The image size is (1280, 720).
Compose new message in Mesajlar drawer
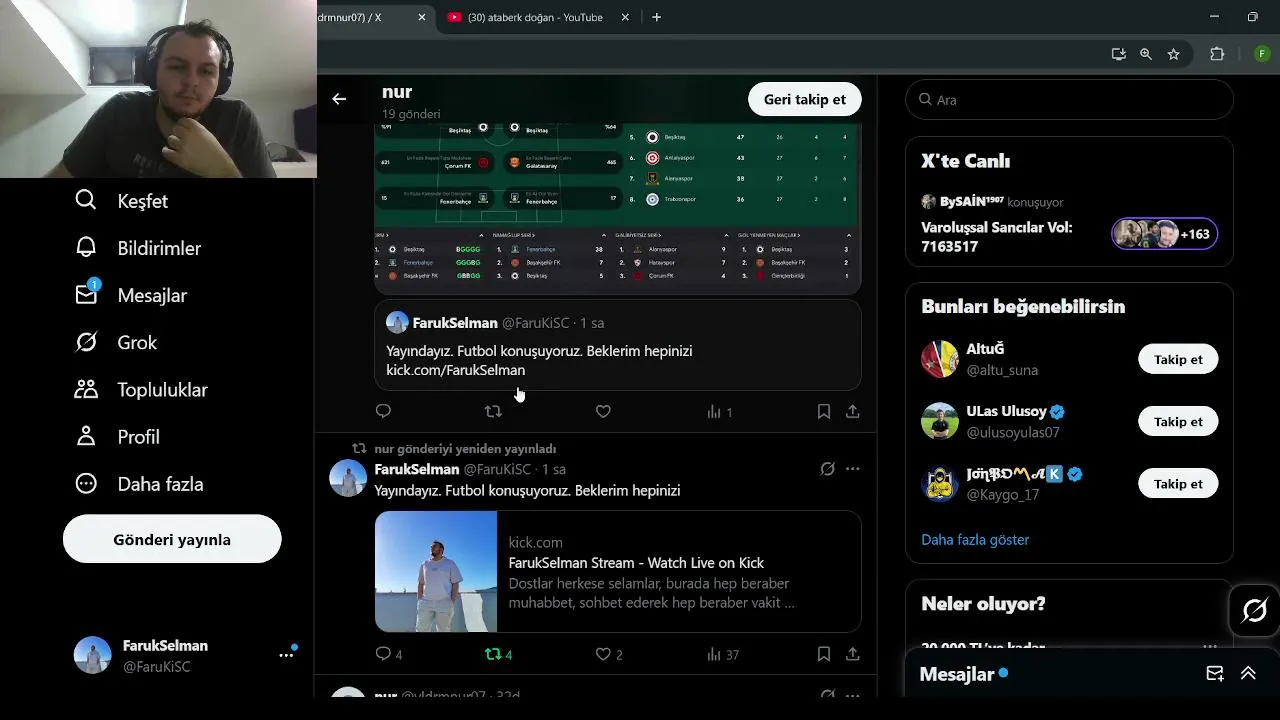point(1215,674)
